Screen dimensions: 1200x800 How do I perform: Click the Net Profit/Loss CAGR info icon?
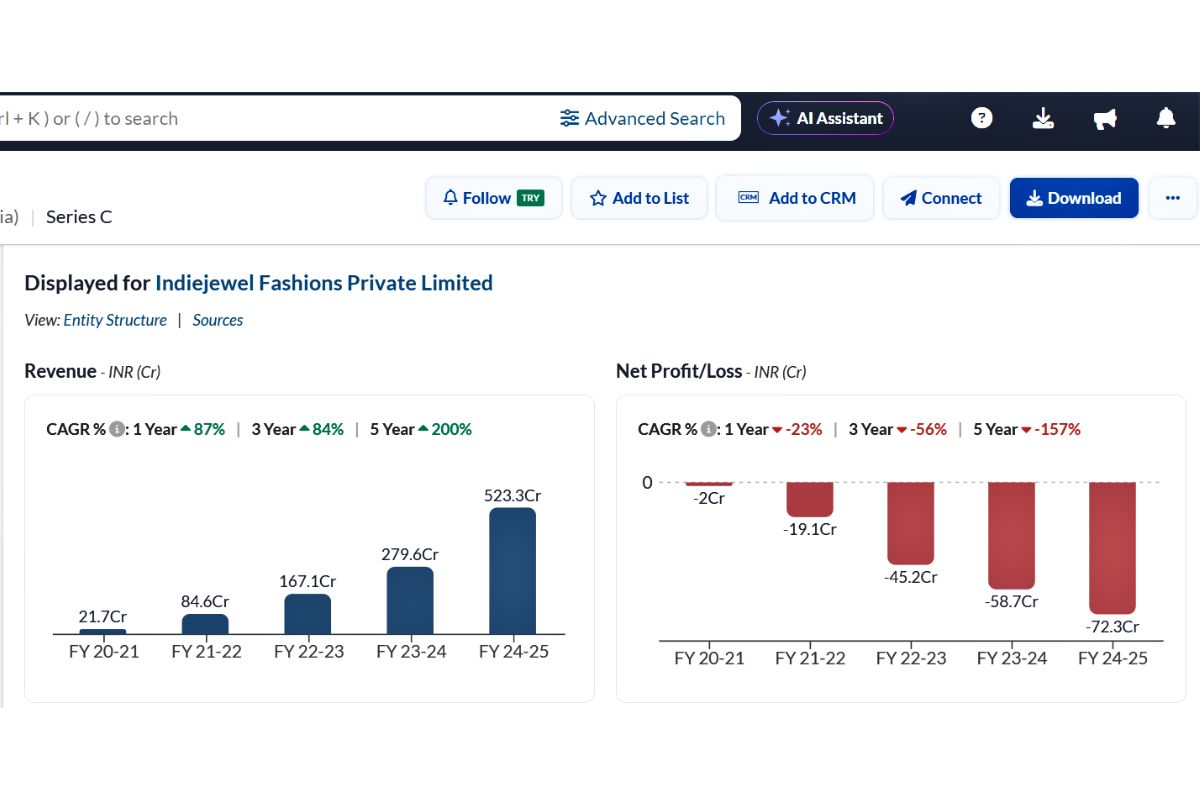[709, 429]
